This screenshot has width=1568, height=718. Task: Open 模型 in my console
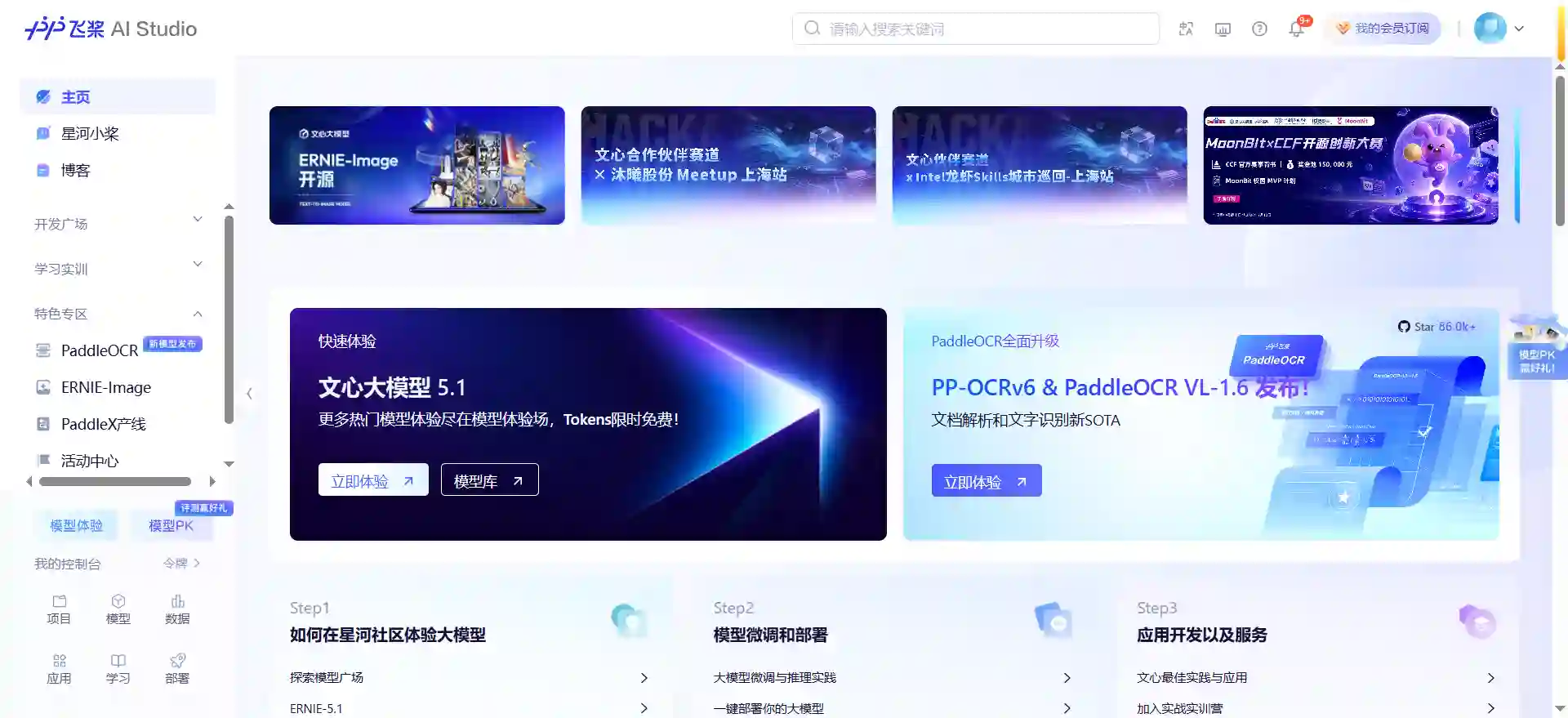pos(118,610)
